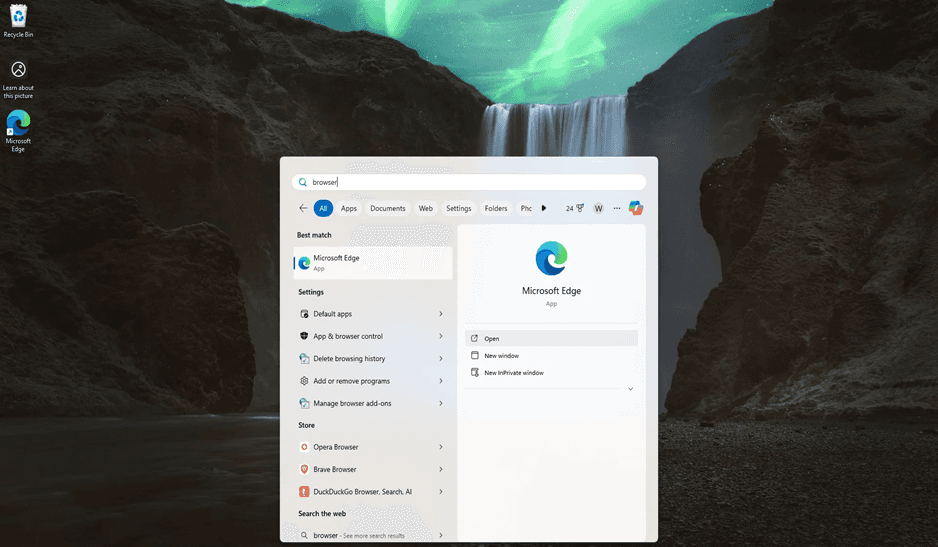Image resolution: width=938 pixels, height=547 pixels.
Task: Click the Open action icon in the preview pane
Action: (x=474, y=338)
